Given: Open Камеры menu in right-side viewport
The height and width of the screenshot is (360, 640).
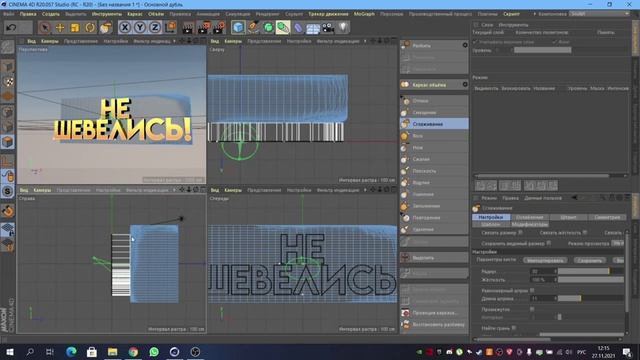Looking at the screenshot, I should (42, 190).
